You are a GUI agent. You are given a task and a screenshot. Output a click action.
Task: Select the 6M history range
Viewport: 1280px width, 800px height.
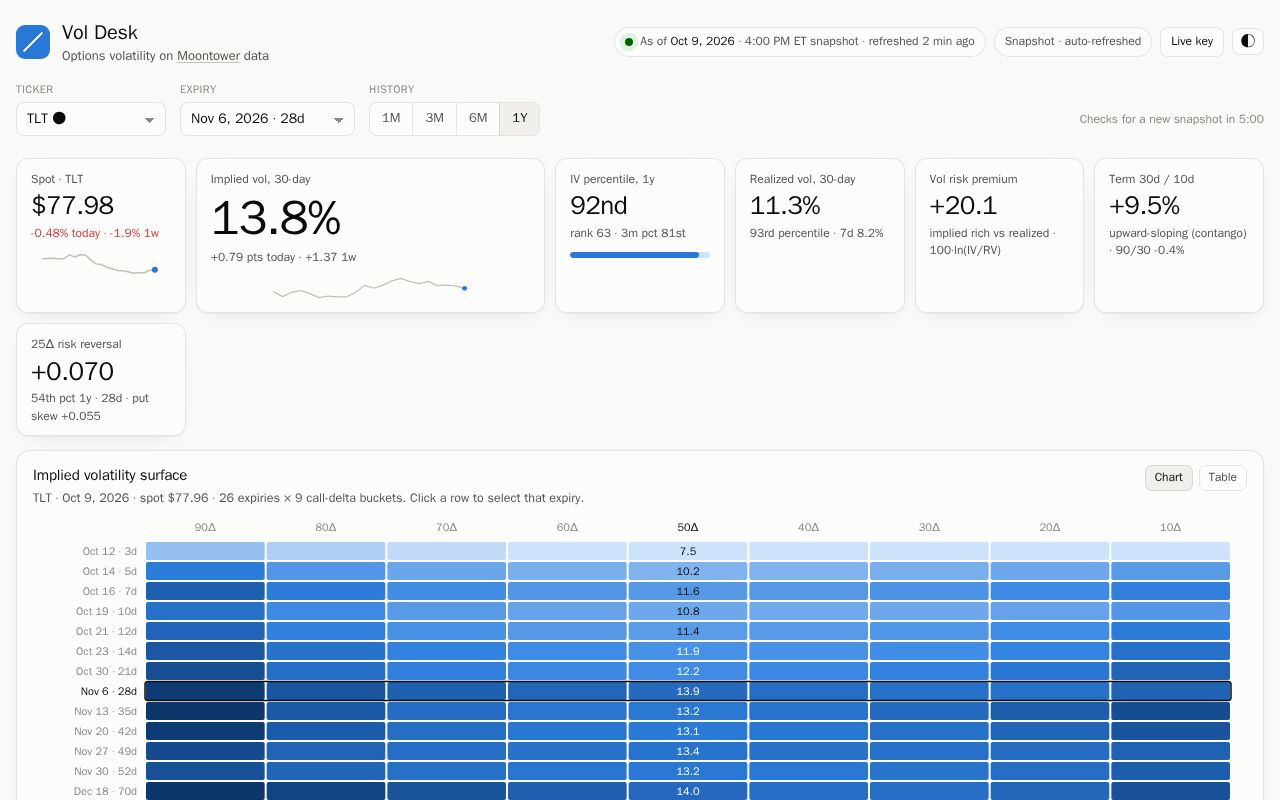coord(478,118)
